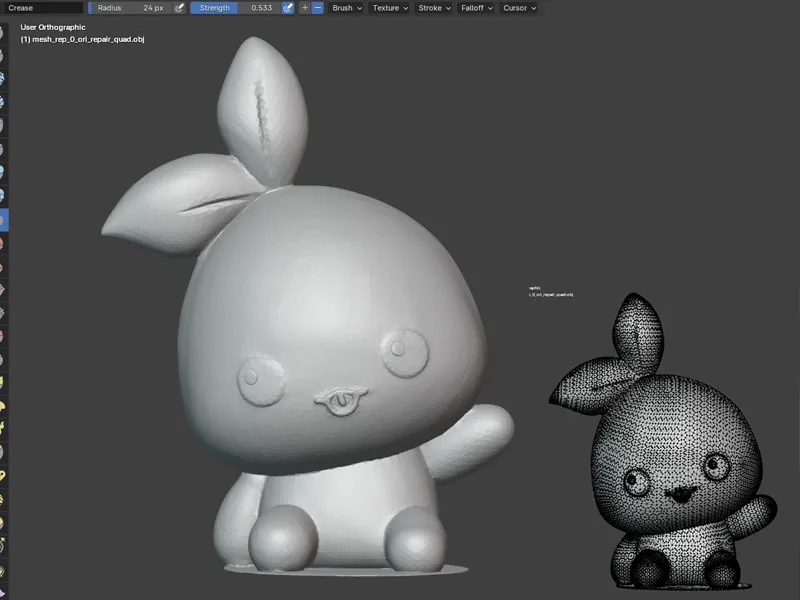Viewport: 800px width, 600px height.
Task: Click the User Orthographic view label
Action: pos(53,27)
